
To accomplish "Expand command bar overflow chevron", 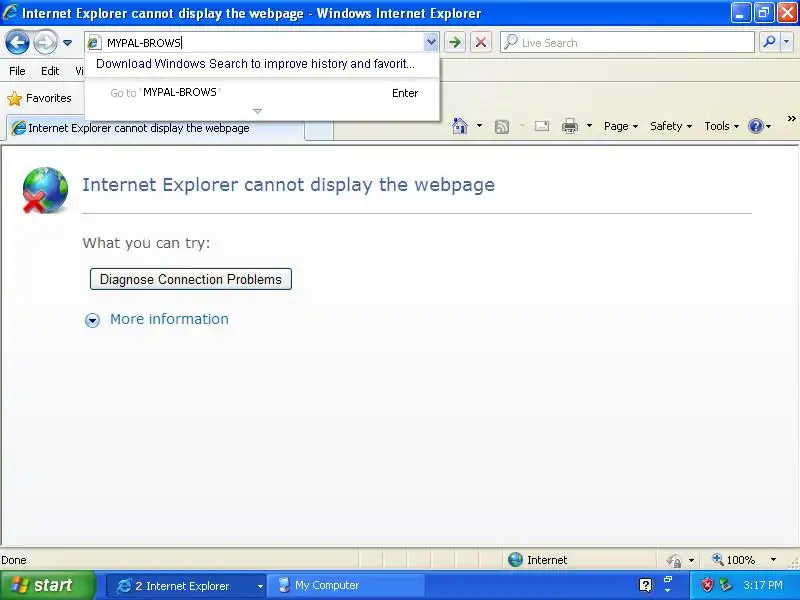I will click(791, 118).
